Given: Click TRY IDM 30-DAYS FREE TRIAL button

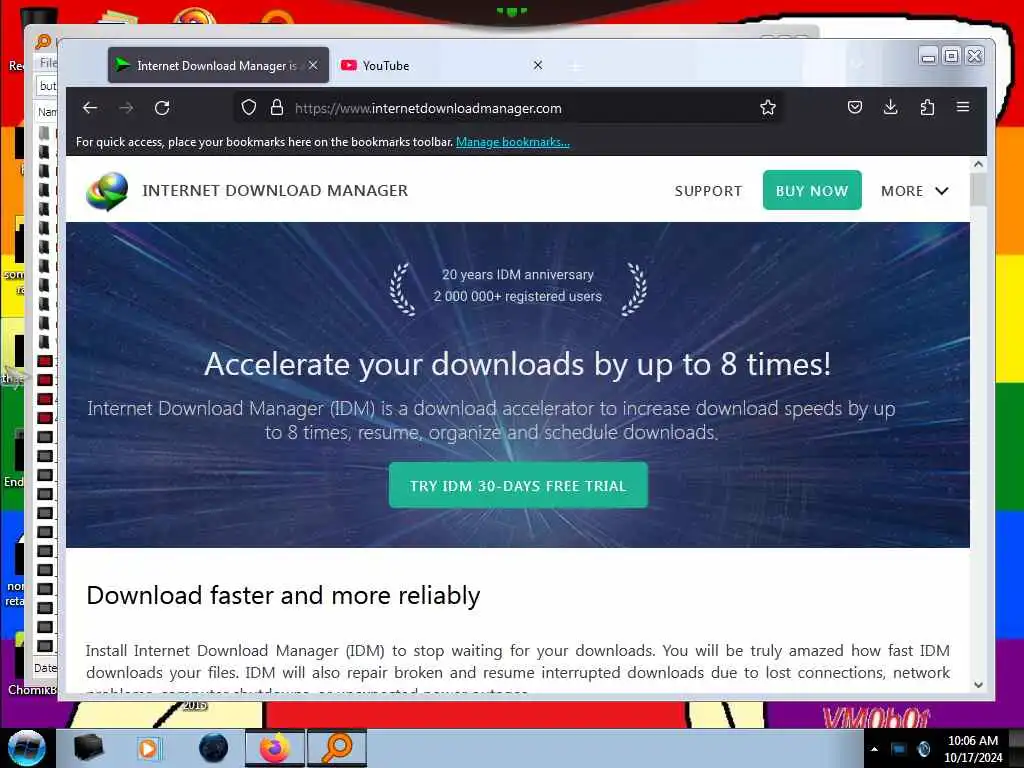Looking at the screenshot, I should point(518,485).
